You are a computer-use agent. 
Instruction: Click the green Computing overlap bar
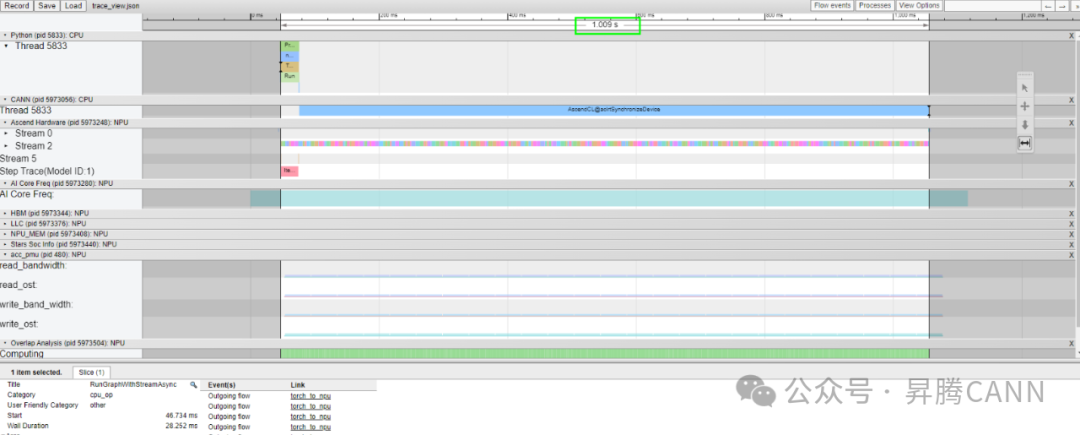point(605,354)
